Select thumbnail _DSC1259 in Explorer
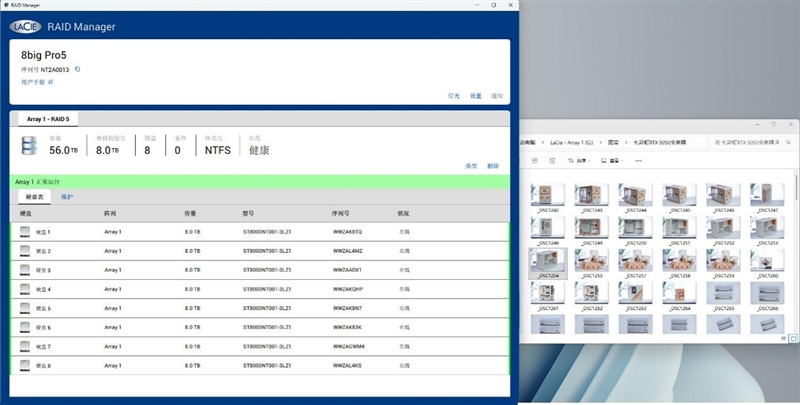This screenshot has height=405, width=800. tap(723, 263)
